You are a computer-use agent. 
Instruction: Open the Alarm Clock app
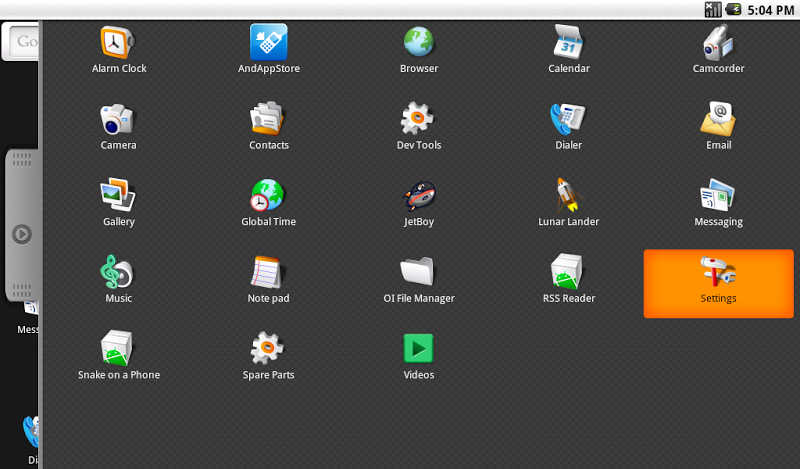click(x=118, y=50)
